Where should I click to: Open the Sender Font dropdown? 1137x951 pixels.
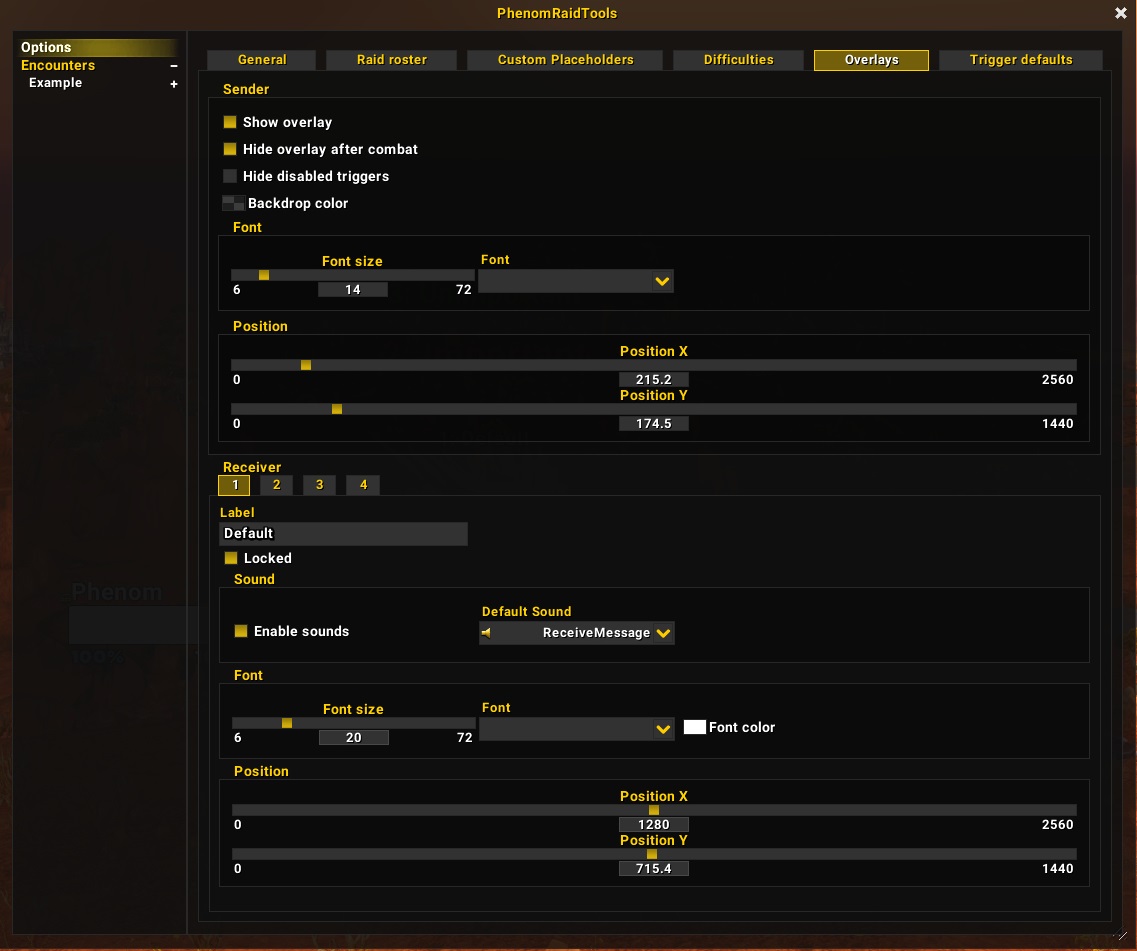click(576, 281)
